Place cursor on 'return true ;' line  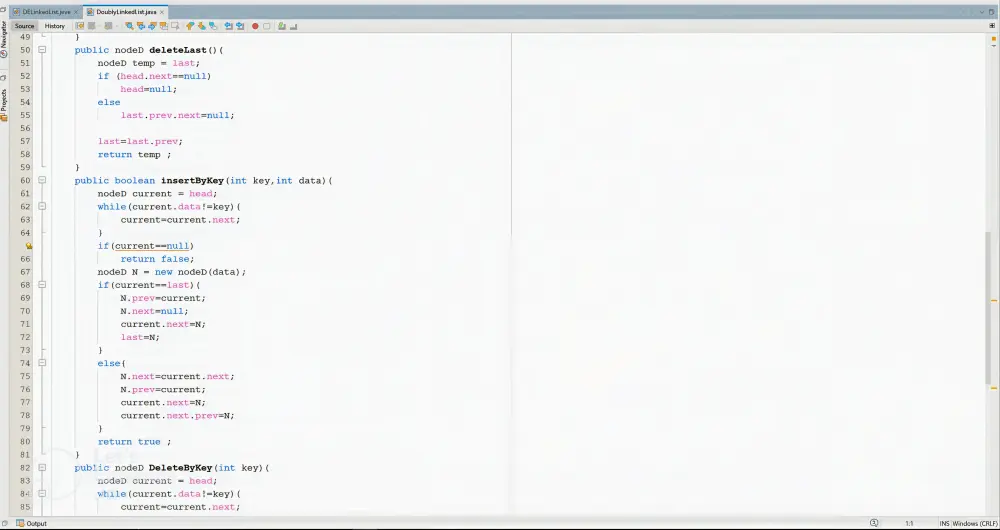pos(134,441)
